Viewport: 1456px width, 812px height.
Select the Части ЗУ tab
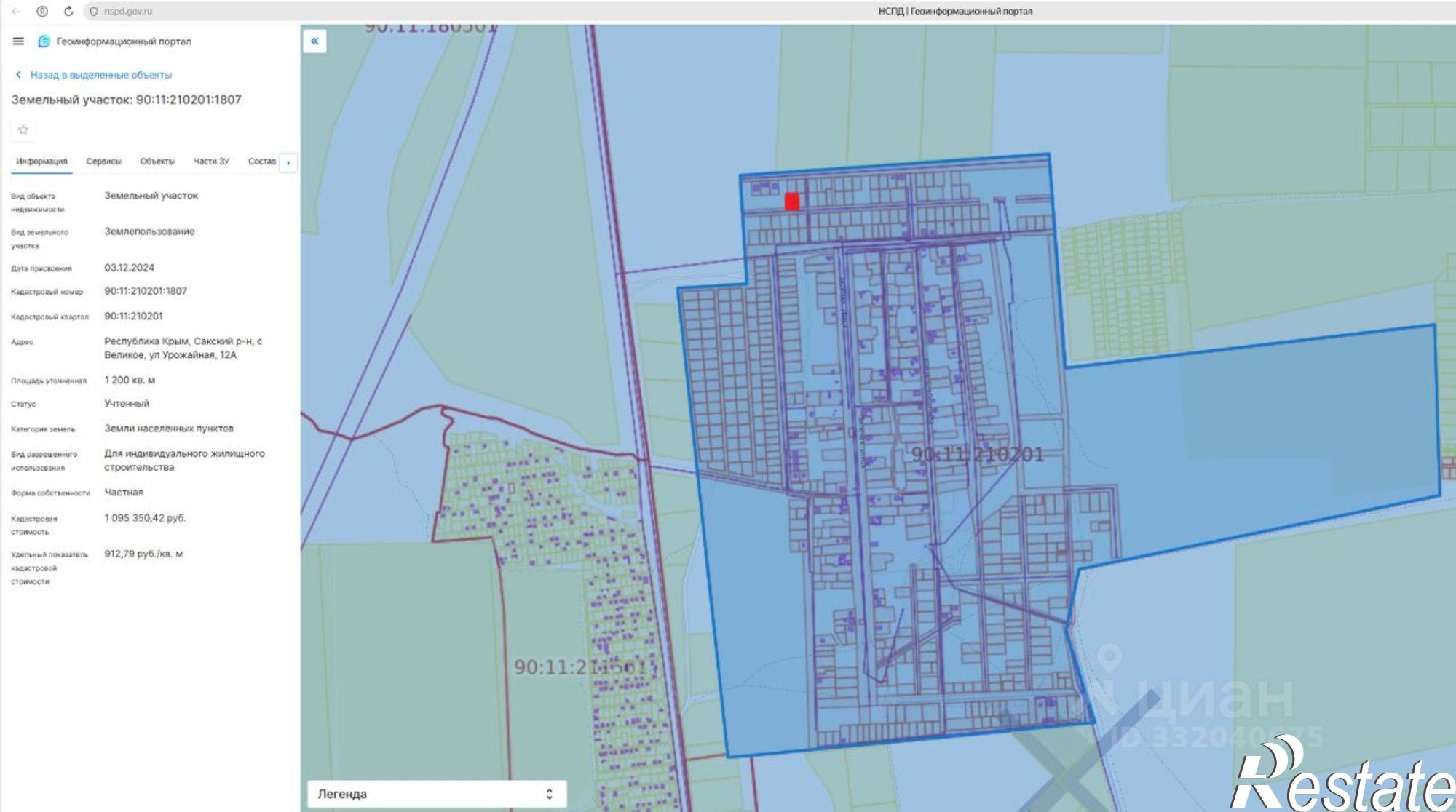[x=211, y=162]
